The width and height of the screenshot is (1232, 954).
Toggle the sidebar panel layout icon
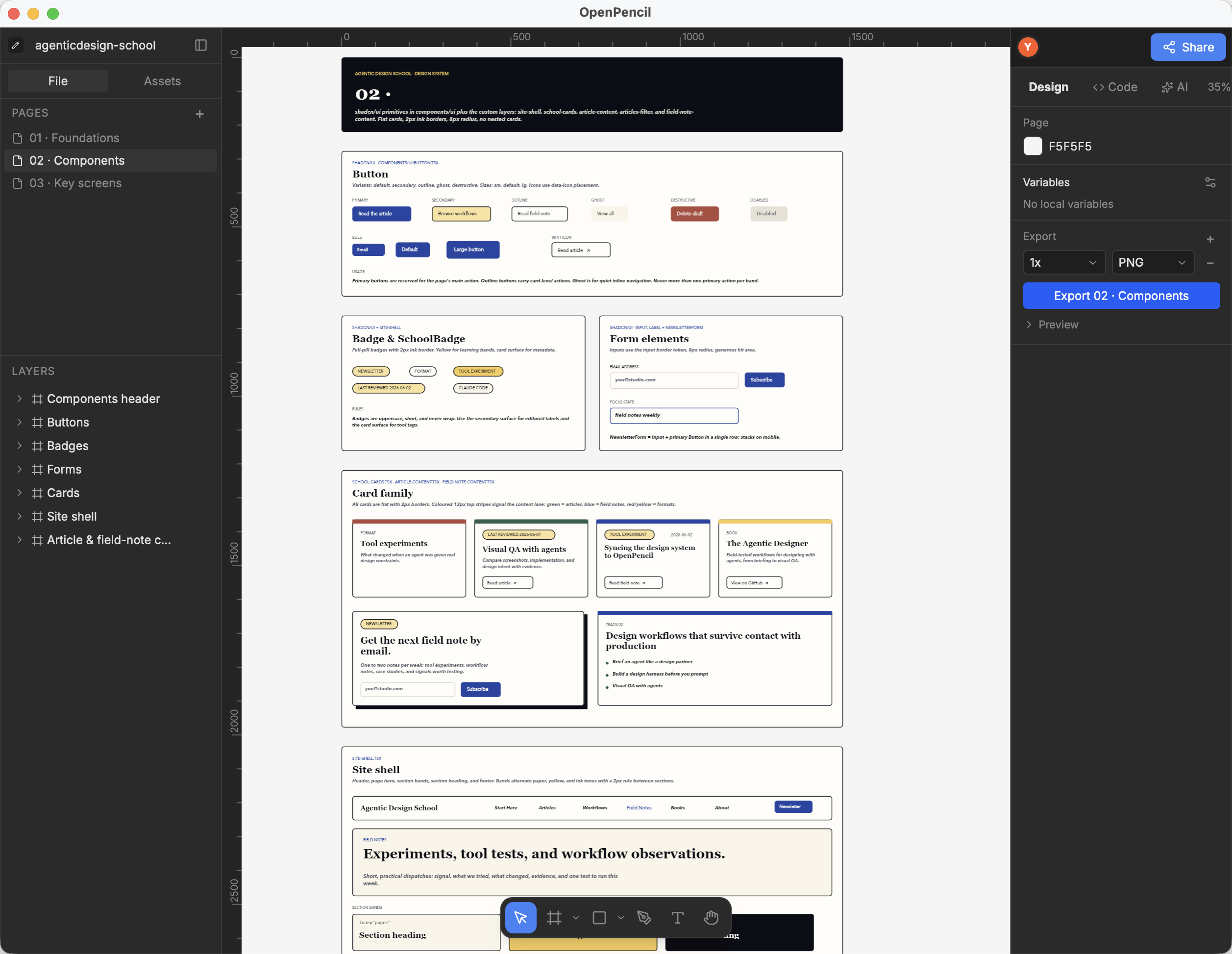coord(201,45)
